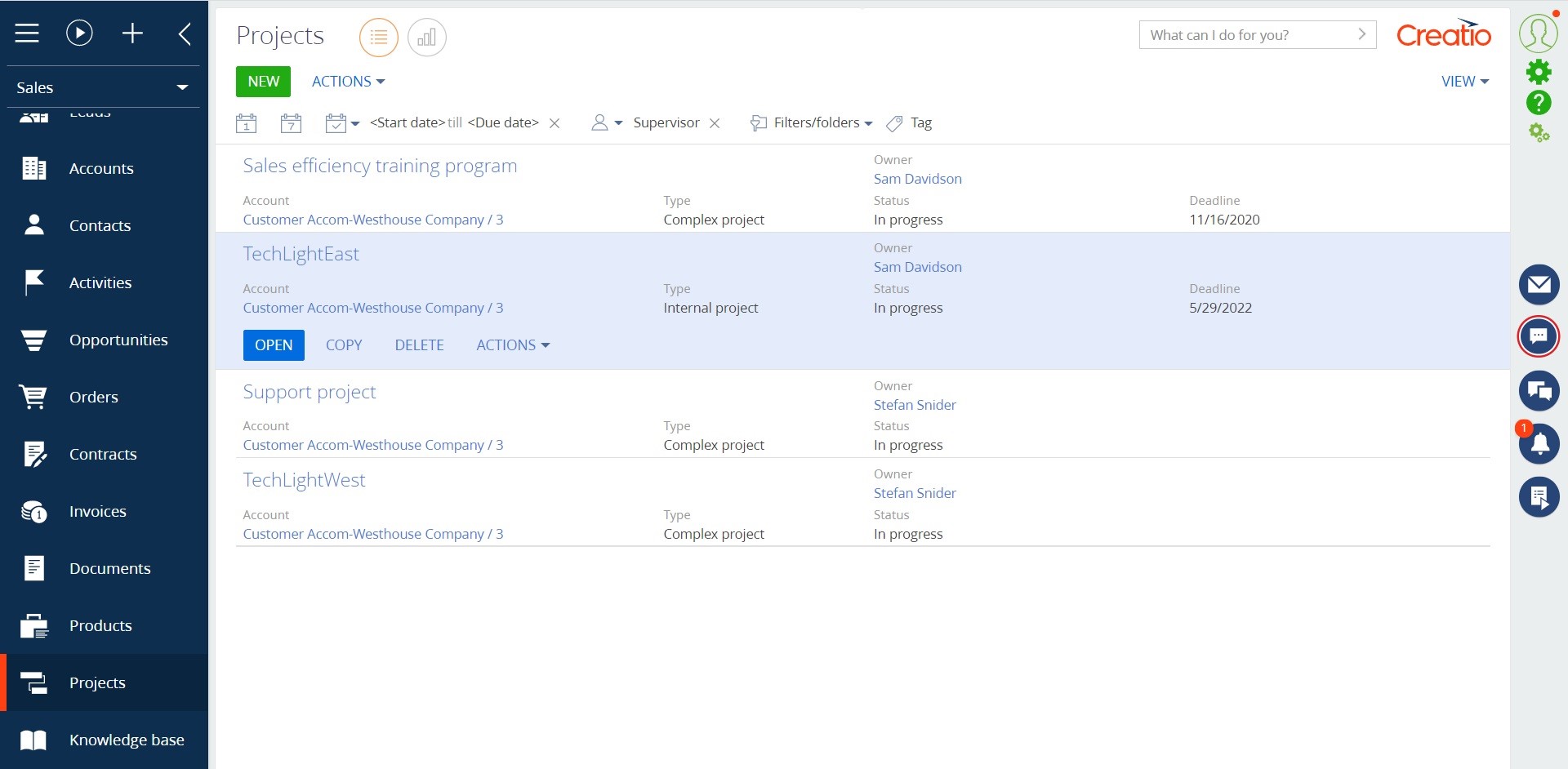Open the Tag filter icon
Image resolution: width=1568 pixels, height=769 pixels.
click(x=895, y=123)
